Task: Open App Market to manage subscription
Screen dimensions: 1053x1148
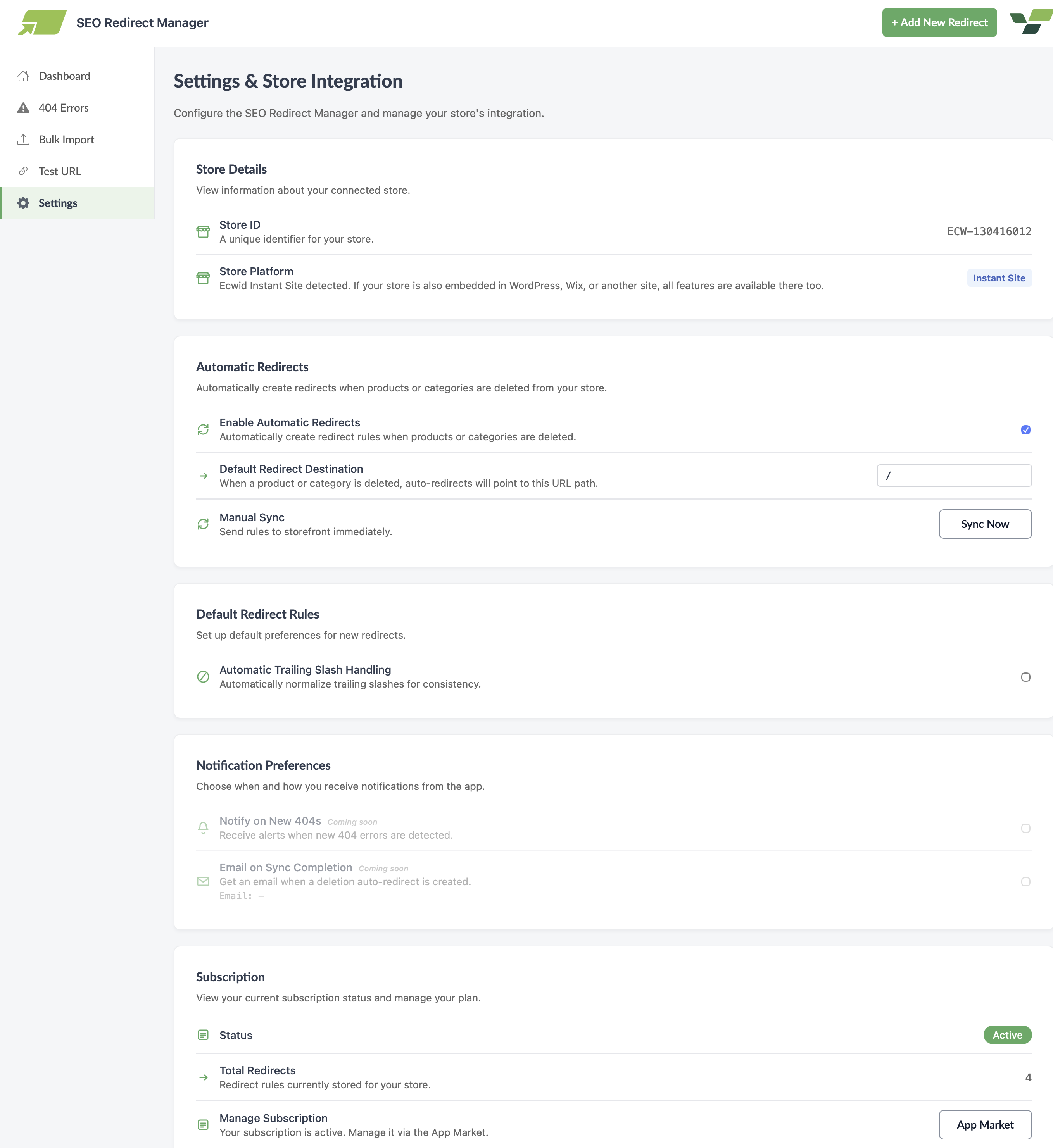Action: tap(985, 1125)
